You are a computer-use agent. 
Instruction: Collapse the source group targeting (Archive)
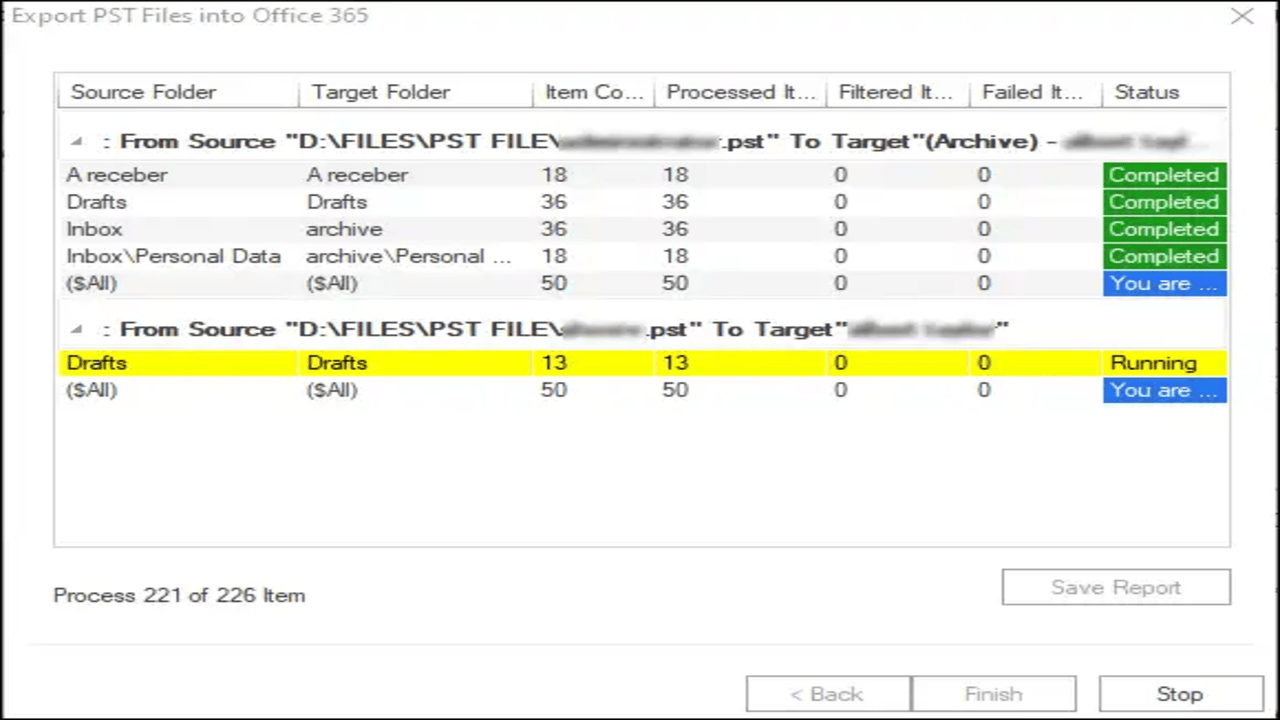coord(77,142)
